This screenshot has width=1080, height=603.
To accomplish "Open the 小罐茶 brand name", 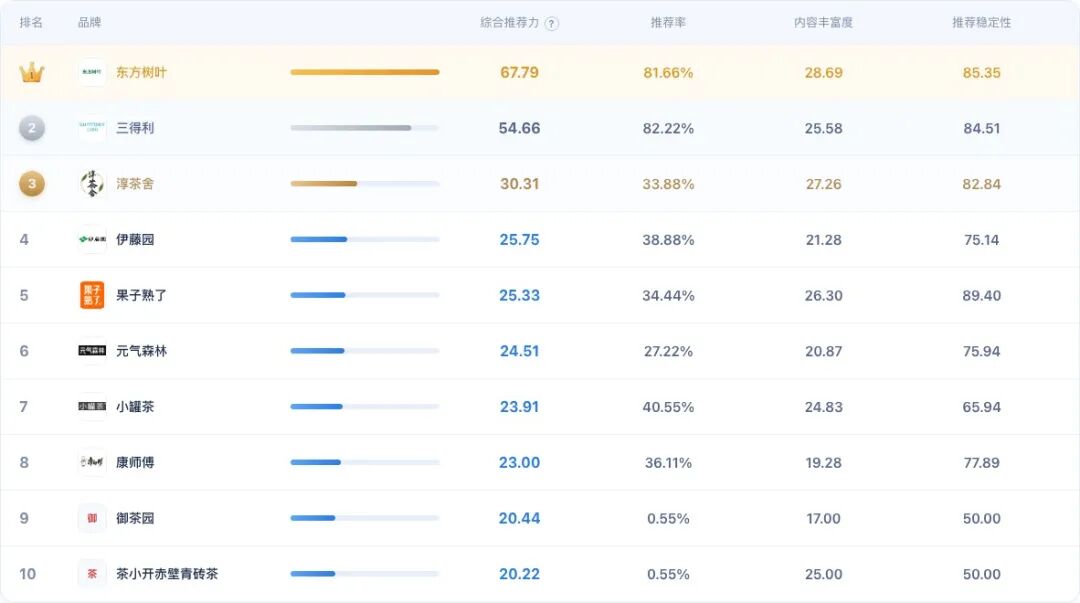I will (x=135, y=407).
